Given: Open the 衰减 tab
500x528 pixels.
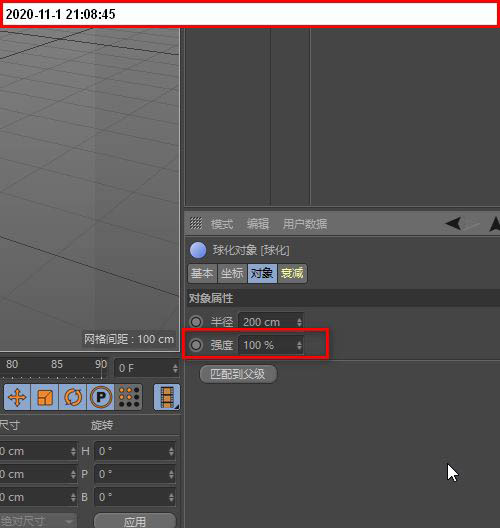Looking at the screenshot, I should tap(292, 273).
